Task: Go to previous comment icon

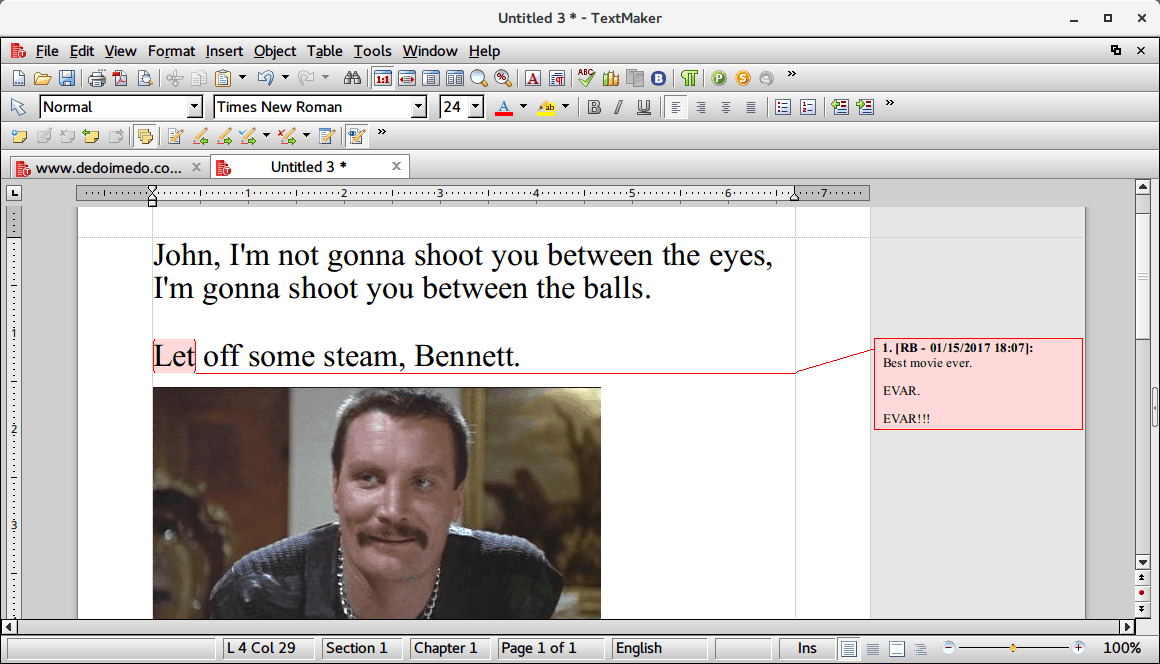Action: (x=91, y=136)
